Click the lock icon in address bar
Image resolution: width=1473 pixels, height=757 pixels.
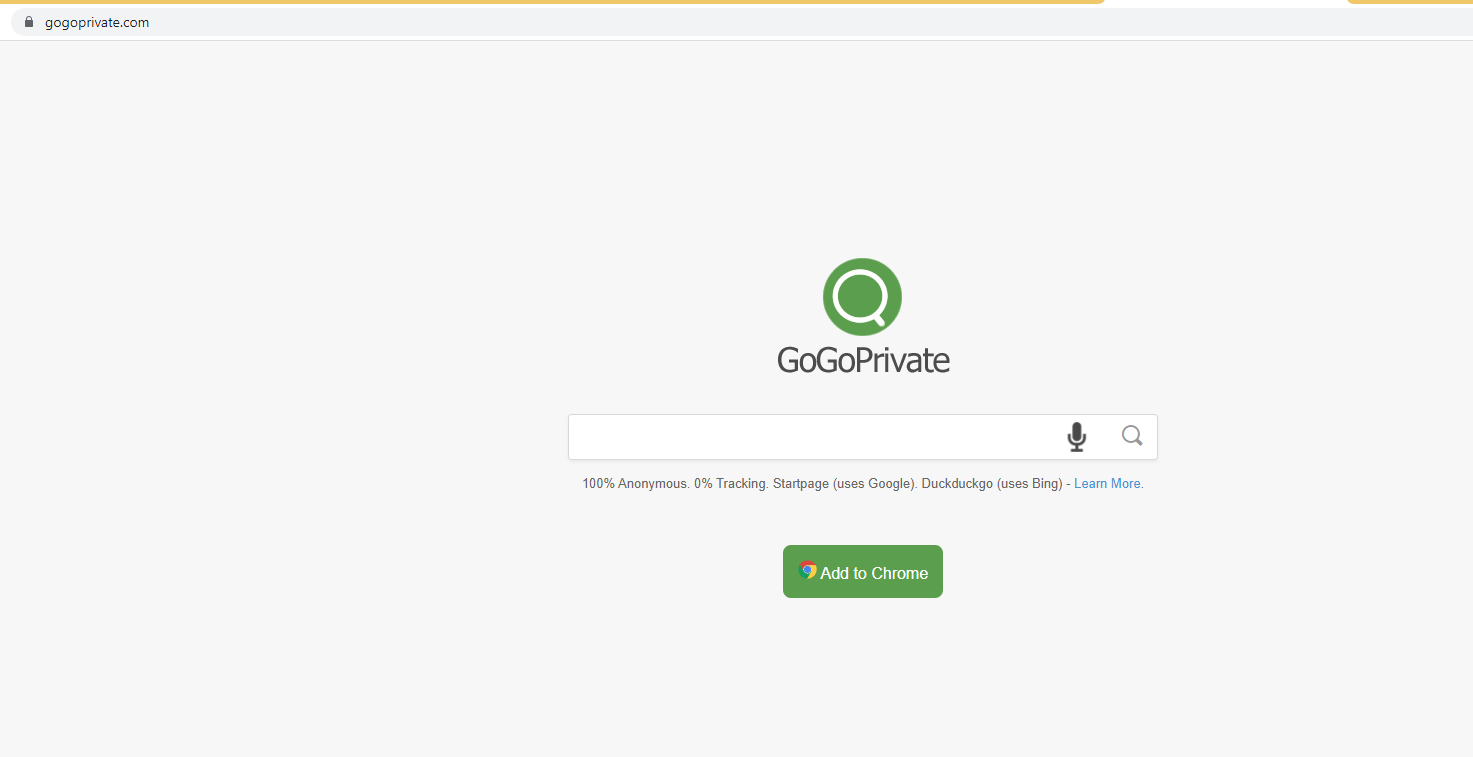click(x=29, y=22)
